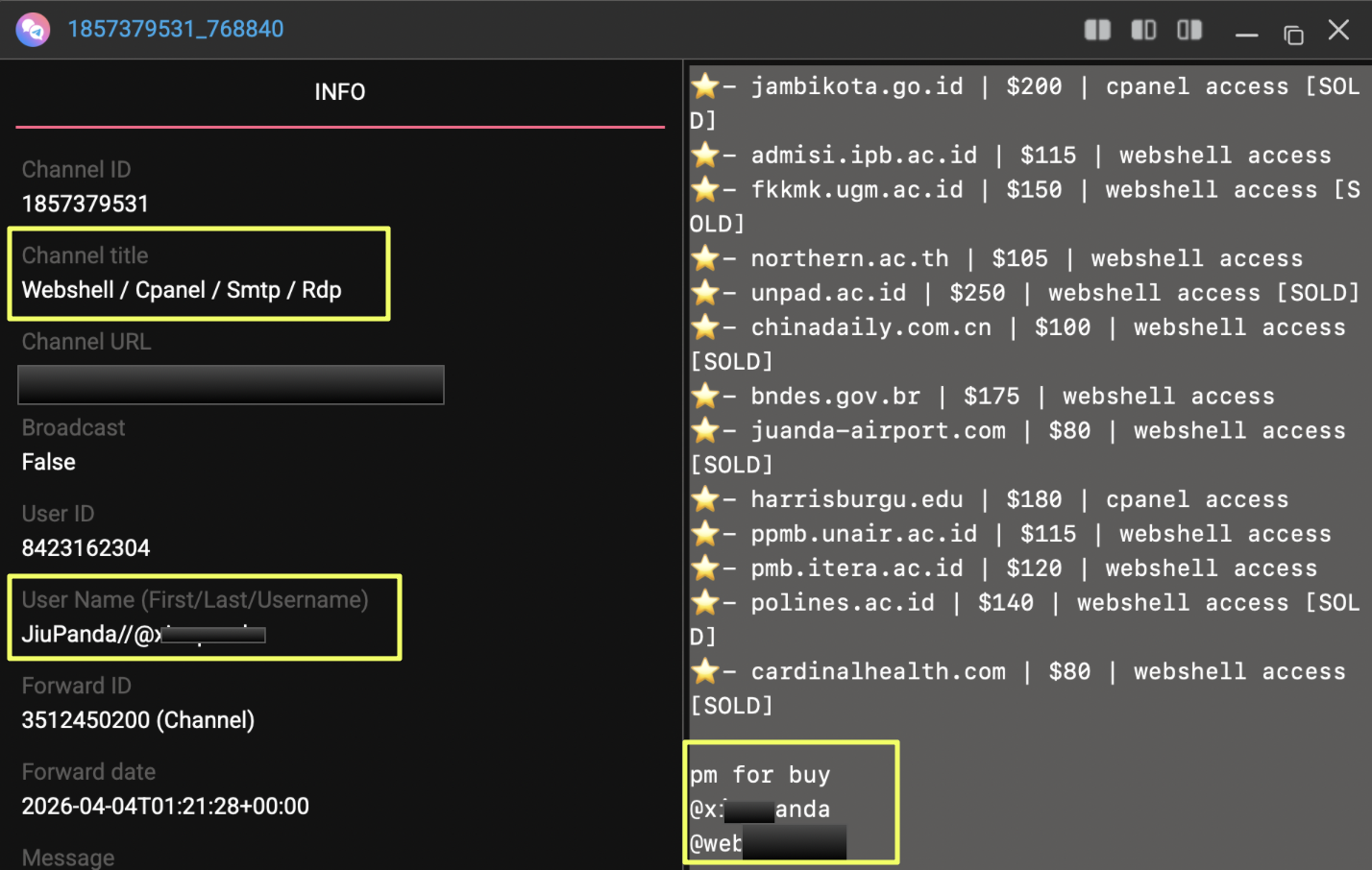Select the Channel ID value 1857379531

pos(86,204)
